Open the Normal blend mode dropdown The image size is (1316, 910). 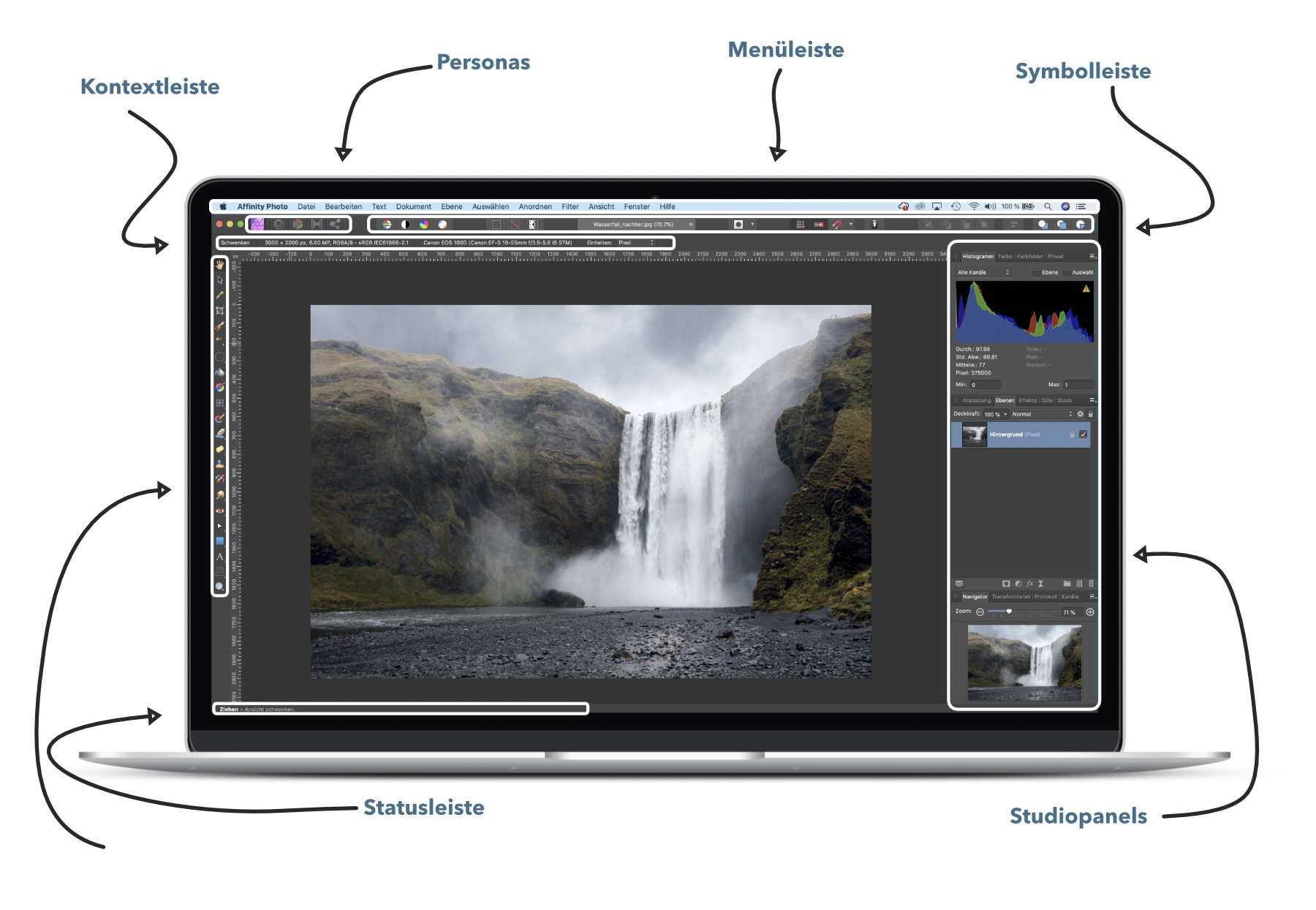1041,415
